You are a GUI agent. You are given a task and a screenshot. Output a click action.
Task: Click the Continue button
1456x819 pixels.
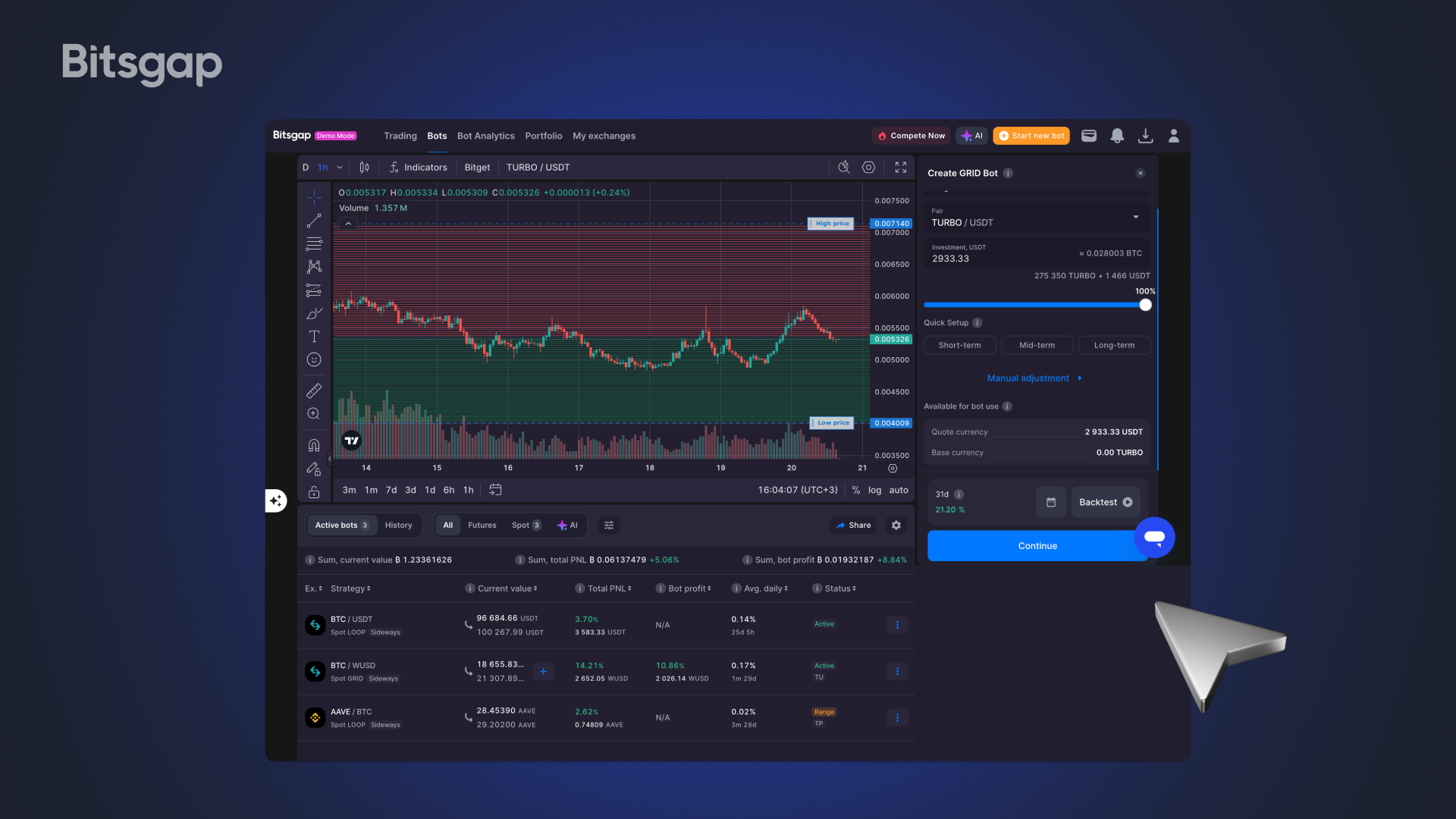coord(1037,546)
